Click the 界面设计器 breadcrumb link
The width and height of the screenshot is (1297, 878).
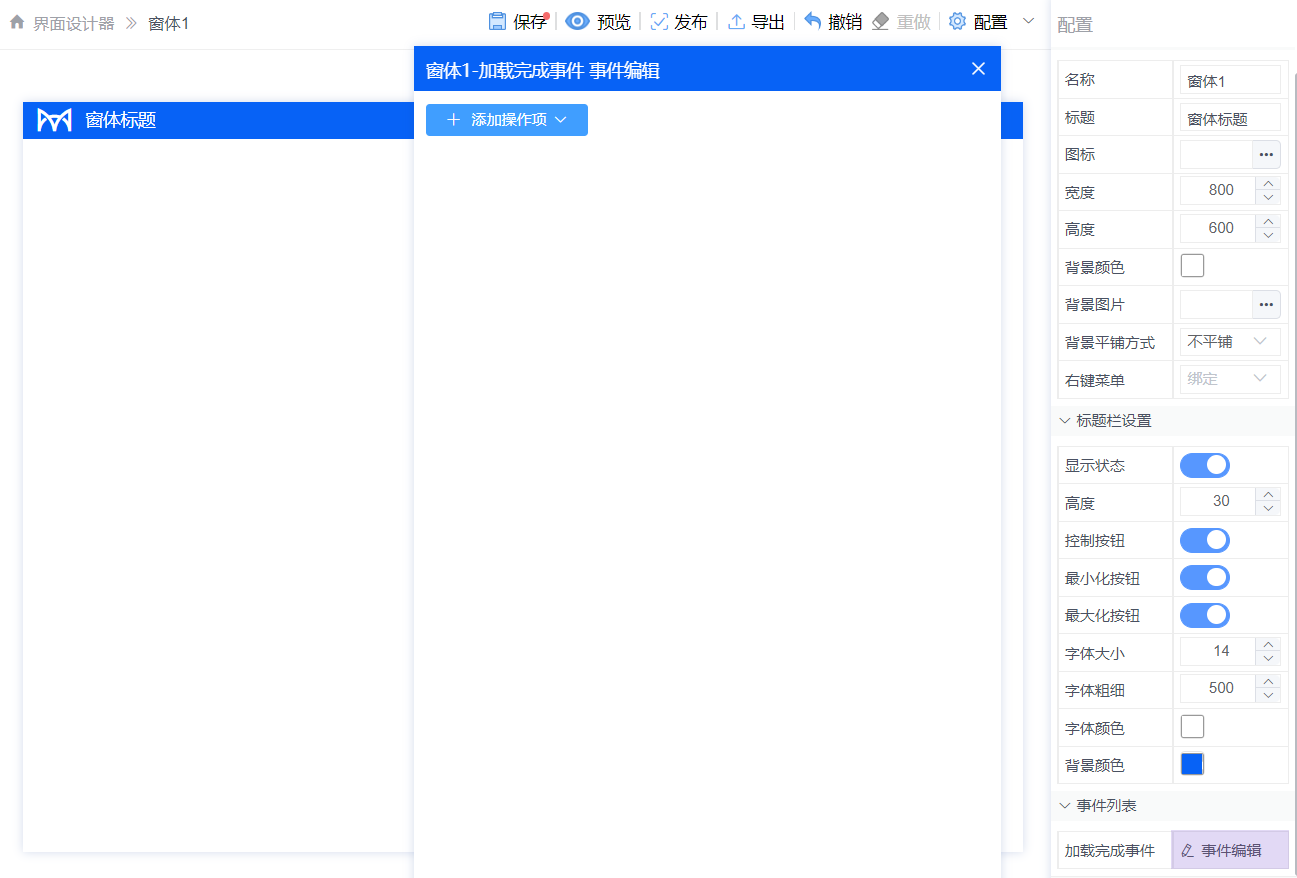(74, 23)
